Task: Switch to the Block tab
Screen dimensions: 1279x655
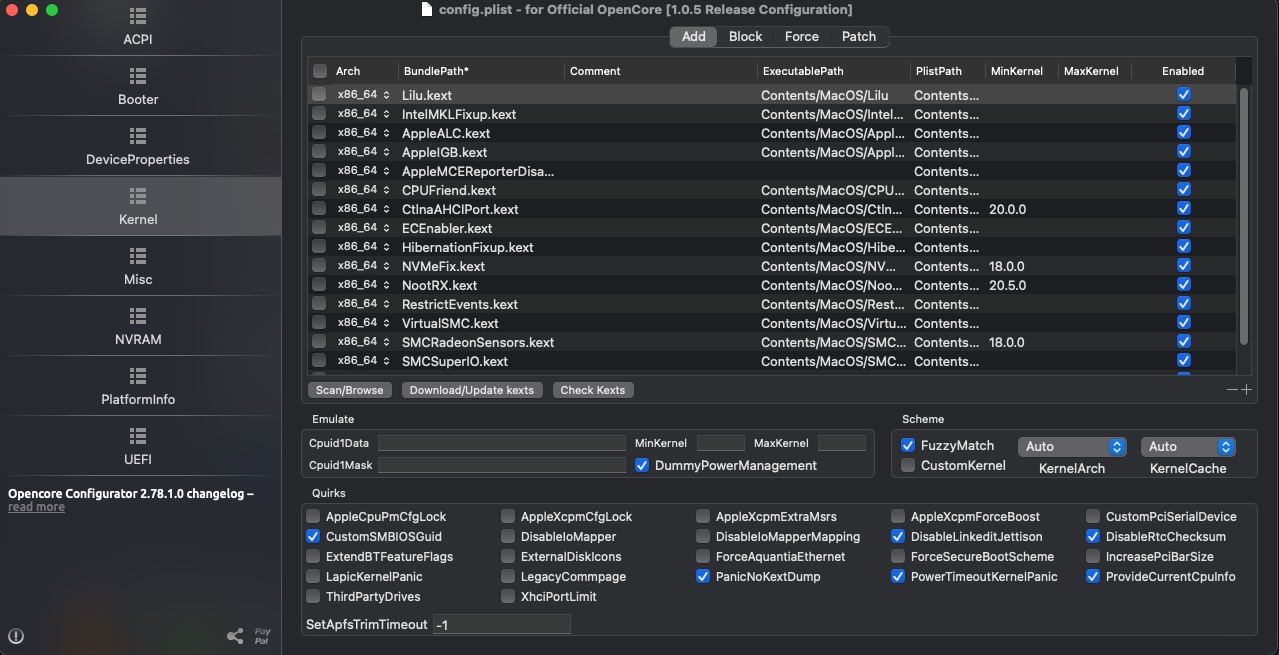Action: tap(745, 37)
